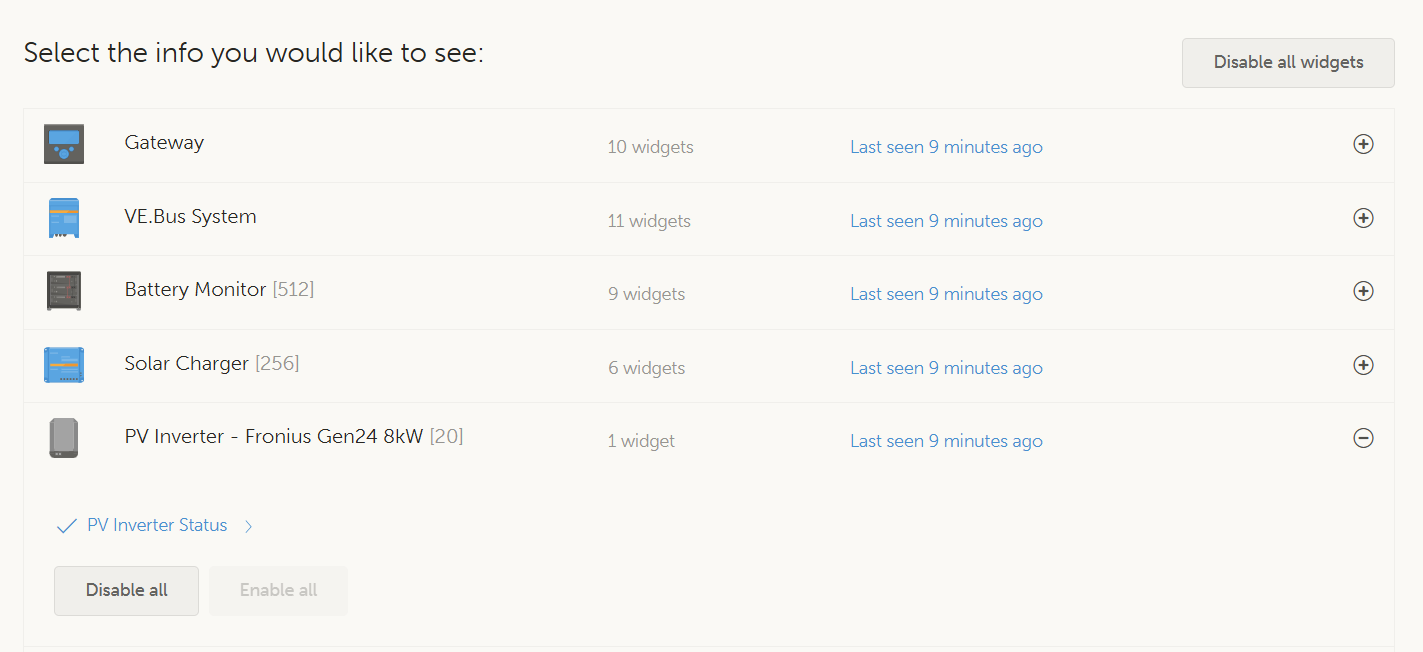This screenshot has height=652, width=1423.
Task: Toggle the PV Inverter Status checkmark
Action: [x=67, y=526]
